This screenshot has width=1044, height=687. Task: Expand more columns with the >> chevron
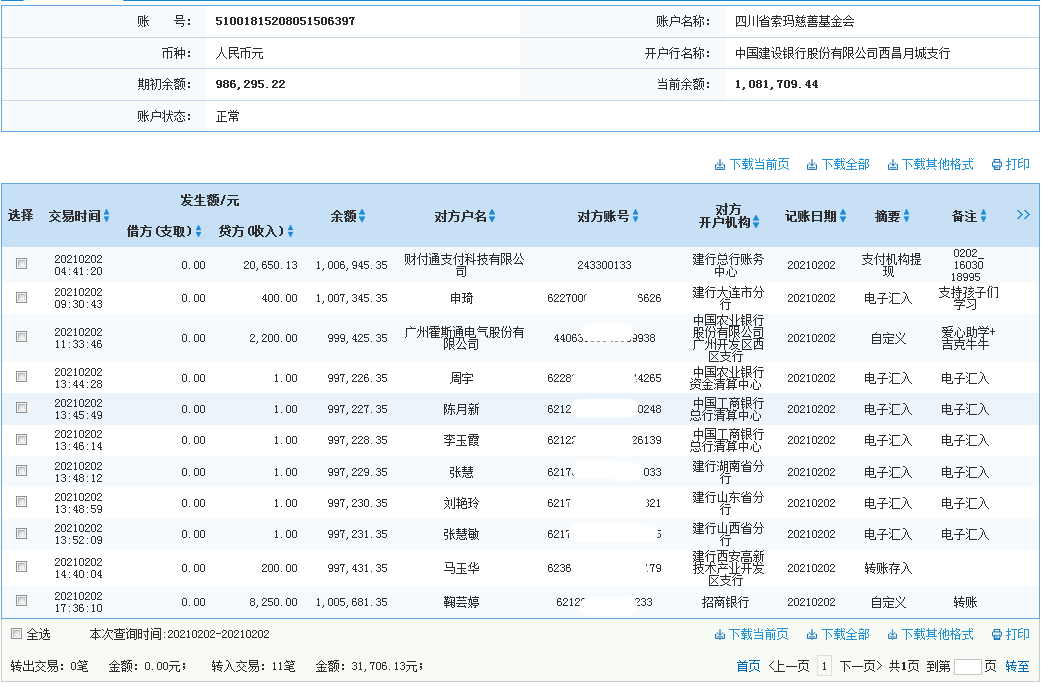[x=1023, y=214]
